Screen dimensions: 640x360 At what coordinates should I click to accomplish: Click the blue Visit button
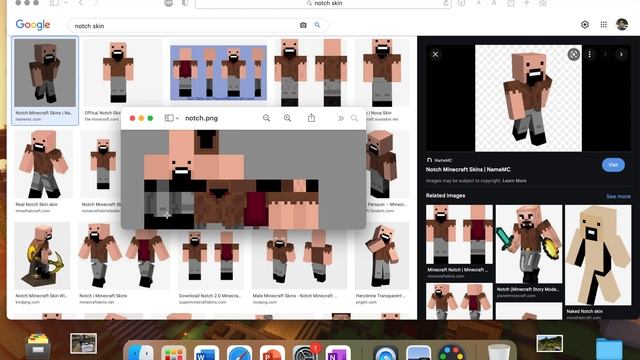pos(613,164)
